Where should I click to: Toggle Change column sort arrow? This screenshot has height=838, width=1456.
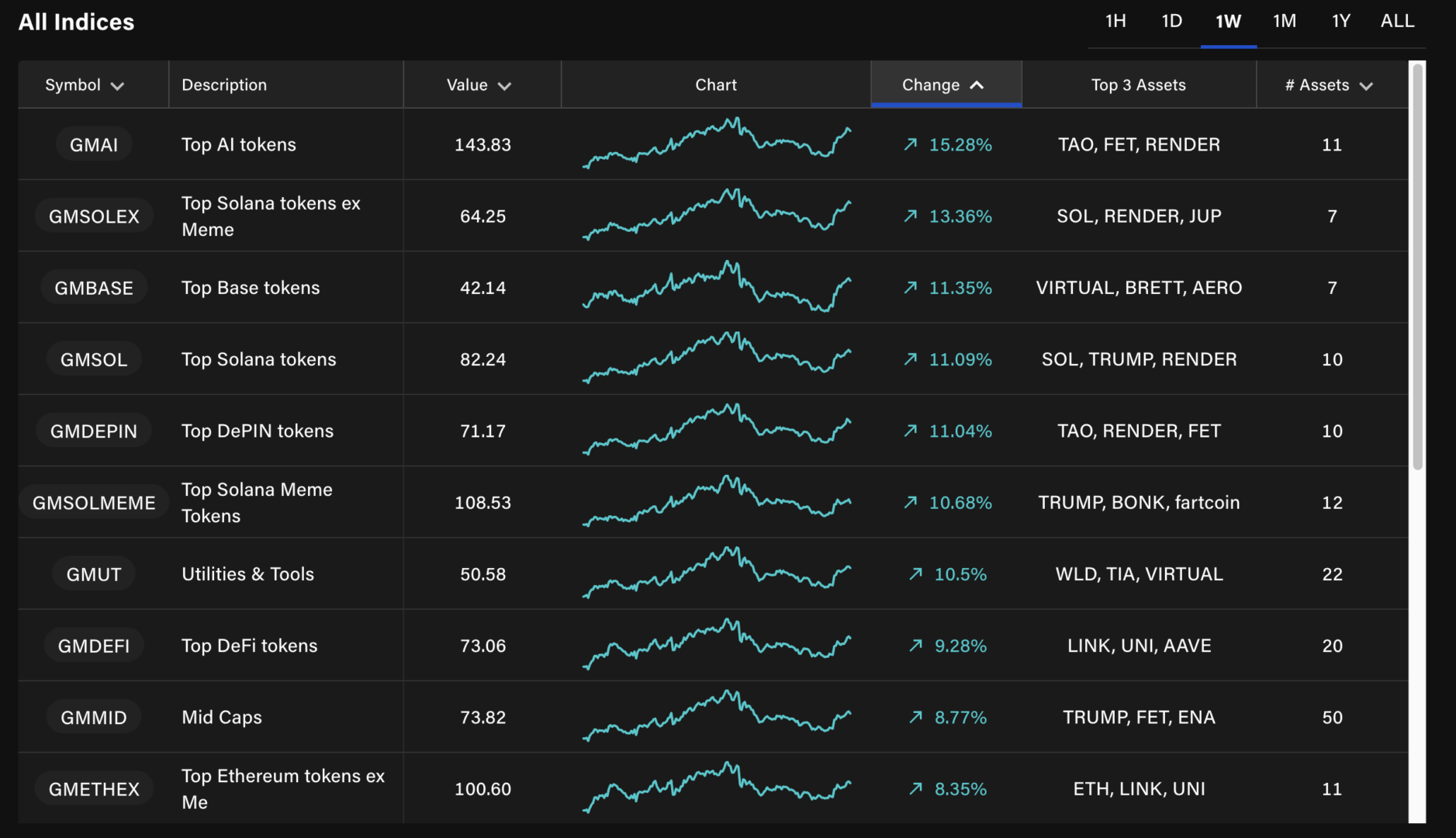(x=977, y=85)
